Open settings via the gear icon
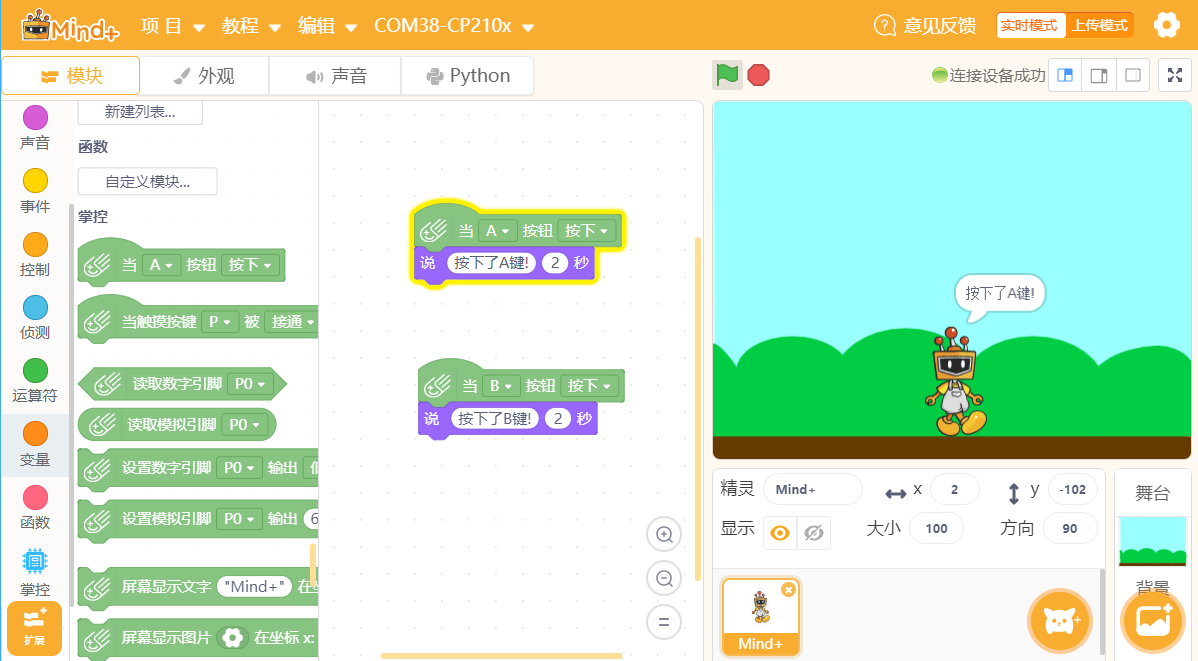The image size is (1198, 661). pyautogui.click(x=1167, y=25)
